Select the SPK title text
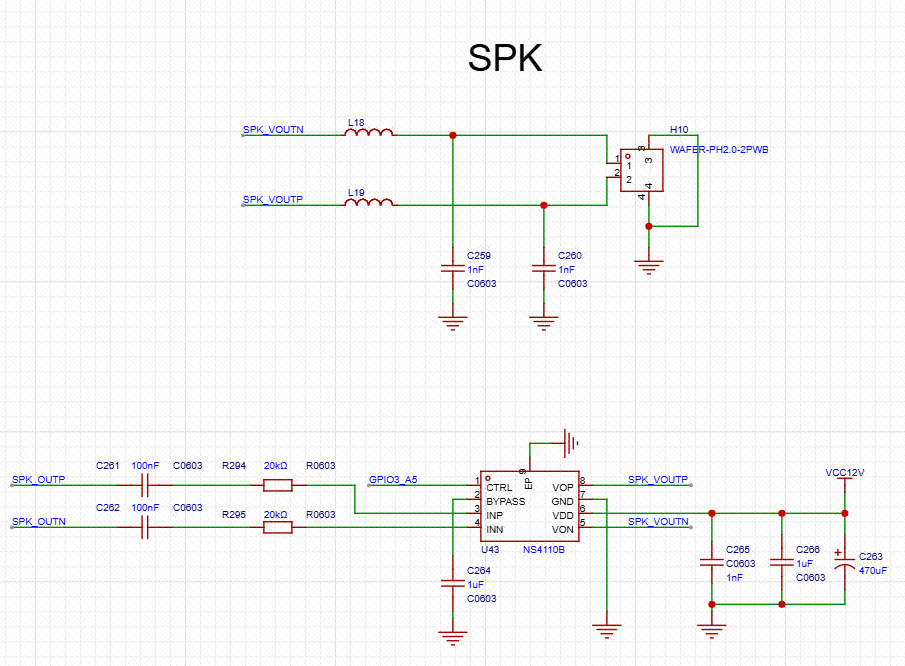 pyautogui.click(x=505, y=59)
